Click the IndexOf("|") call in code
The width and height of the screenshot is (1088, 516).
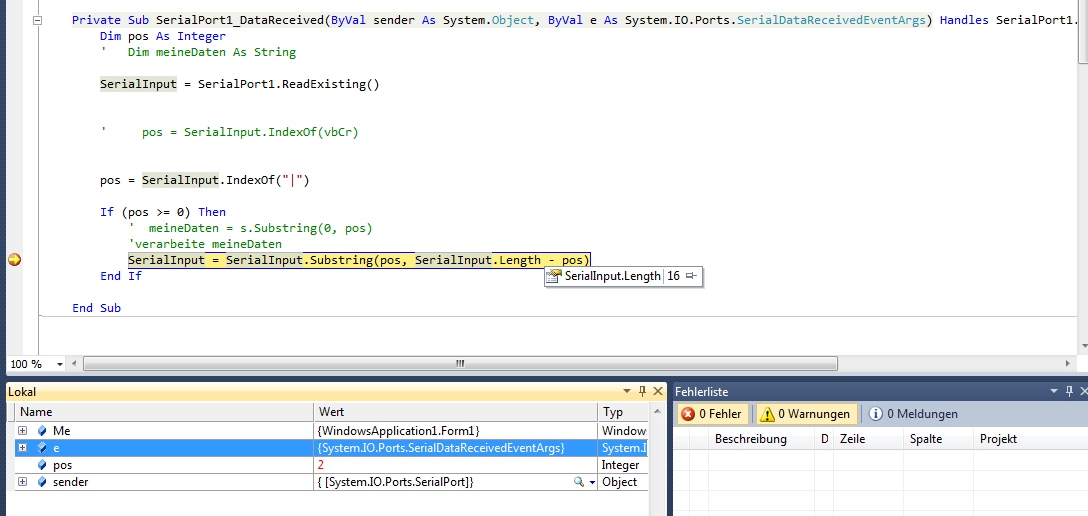(267, 180)
